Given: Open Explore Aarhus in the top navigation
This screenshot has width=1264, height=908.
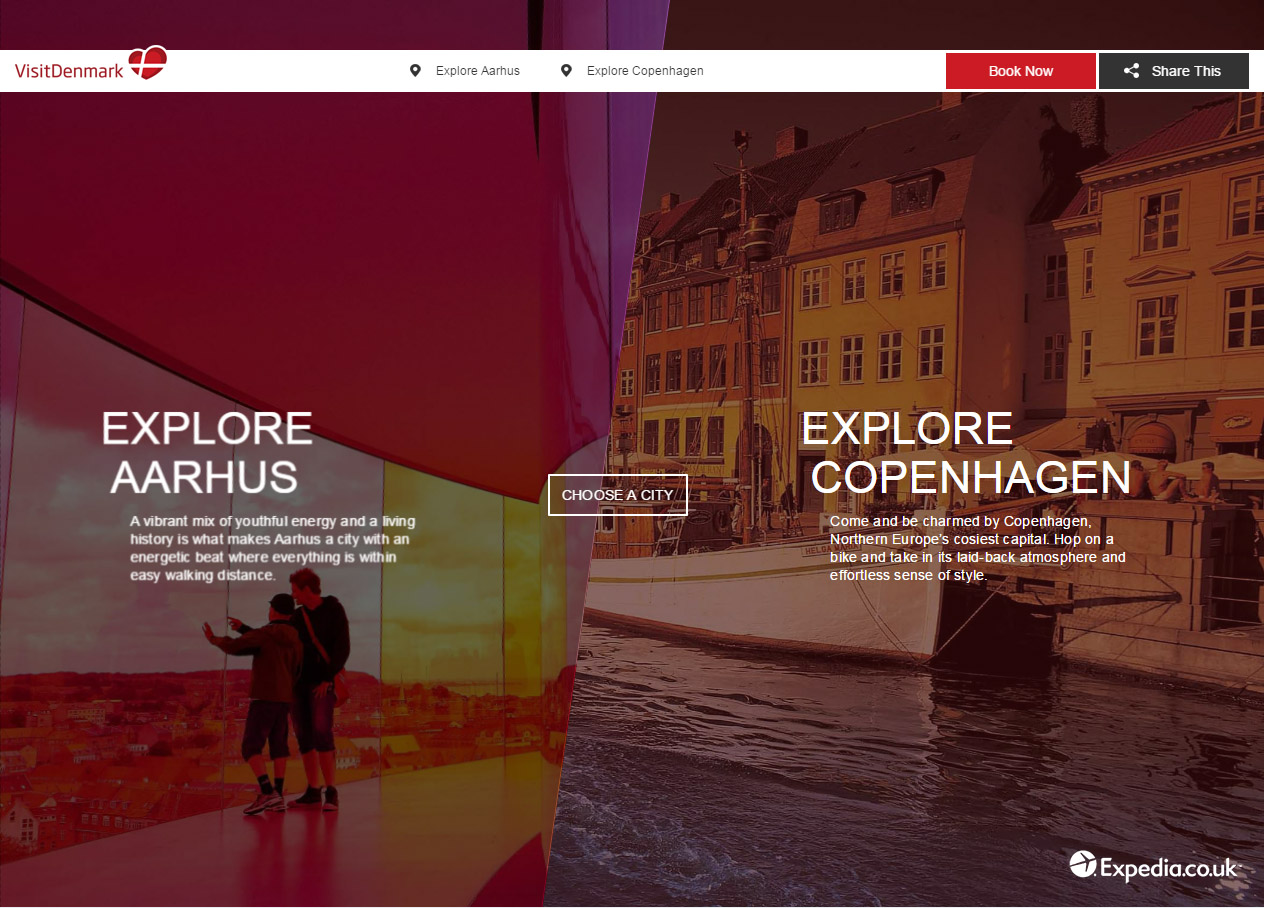Looking at the screenshot, I should 478,71.
